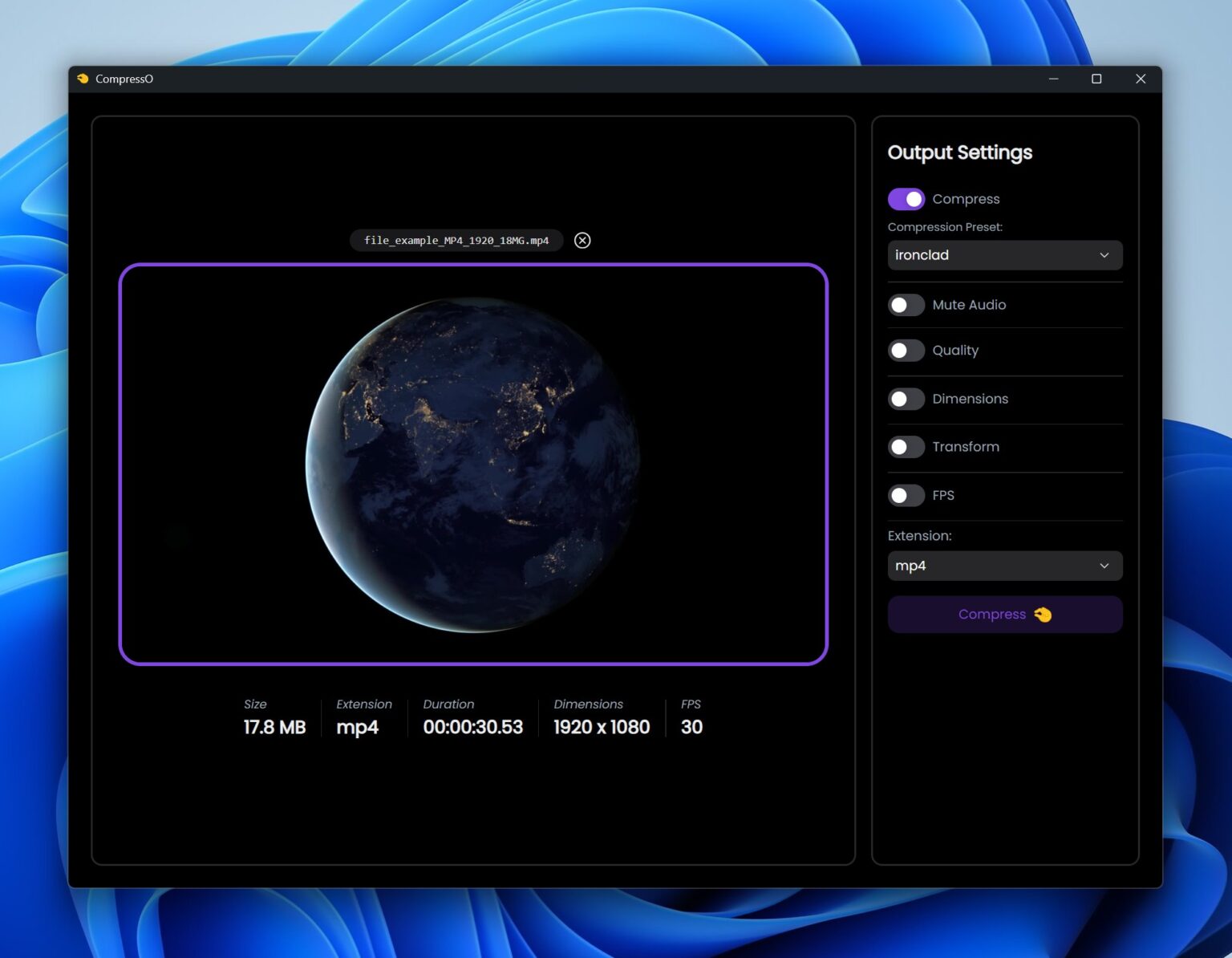Switch on the Transform toggle
Screen dimensions: 1232x958
pyautogui.click(x=906, y=447)
